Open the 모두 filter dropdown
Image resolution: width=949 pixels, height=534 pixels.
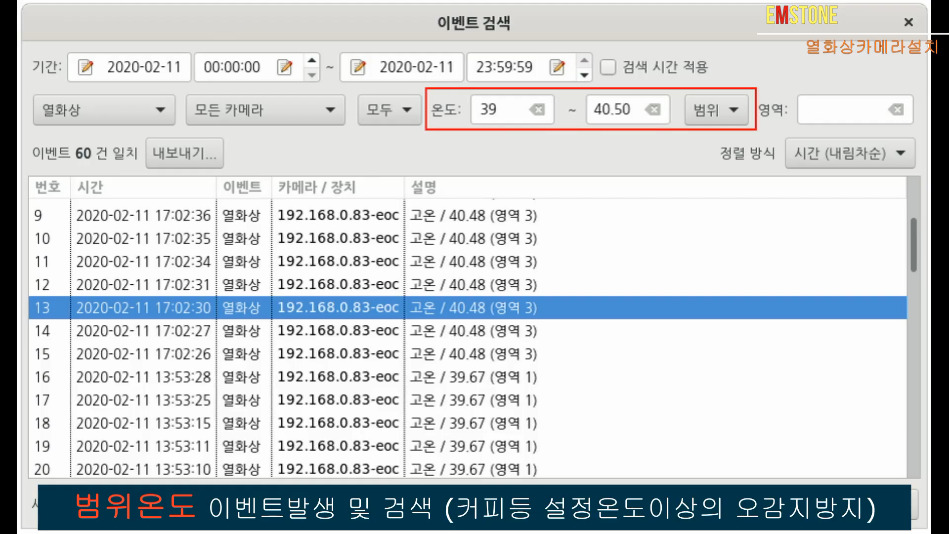[x=389, y=110]
